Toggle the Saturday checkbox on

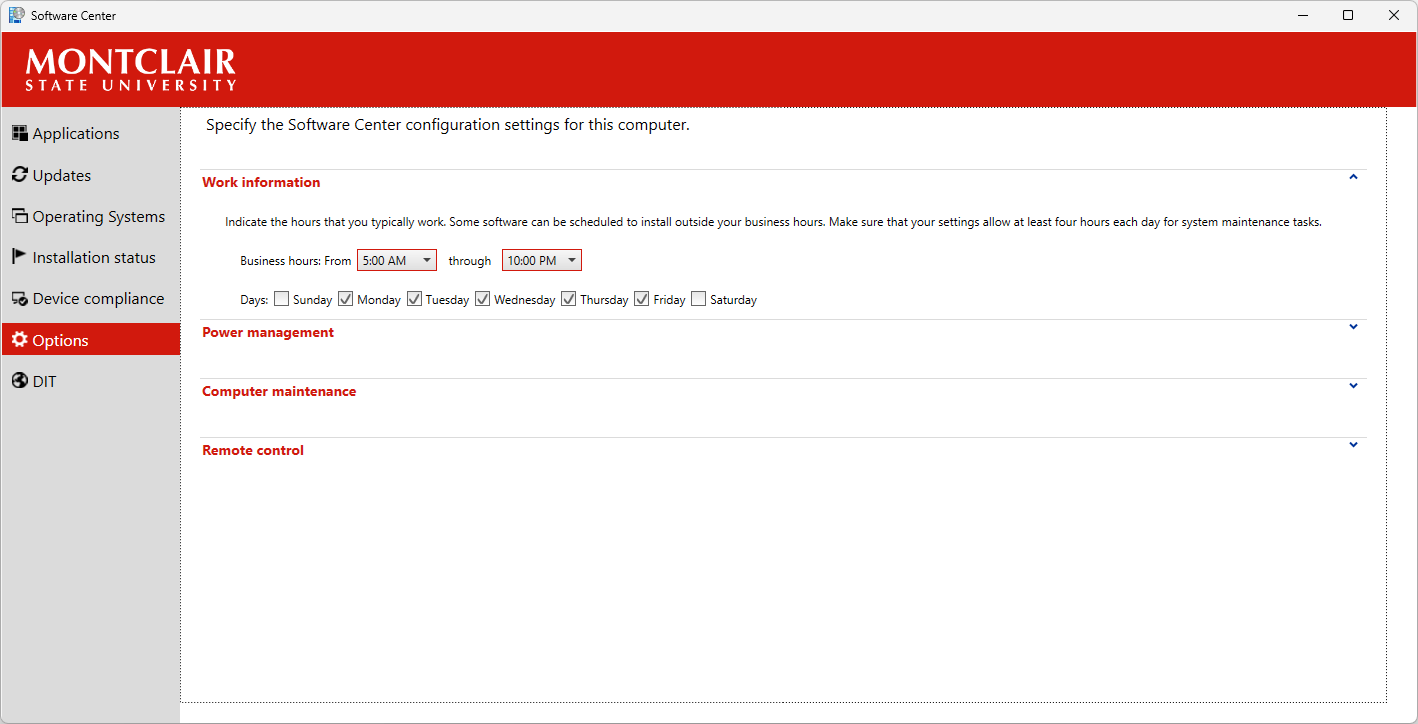click(698, 298)
